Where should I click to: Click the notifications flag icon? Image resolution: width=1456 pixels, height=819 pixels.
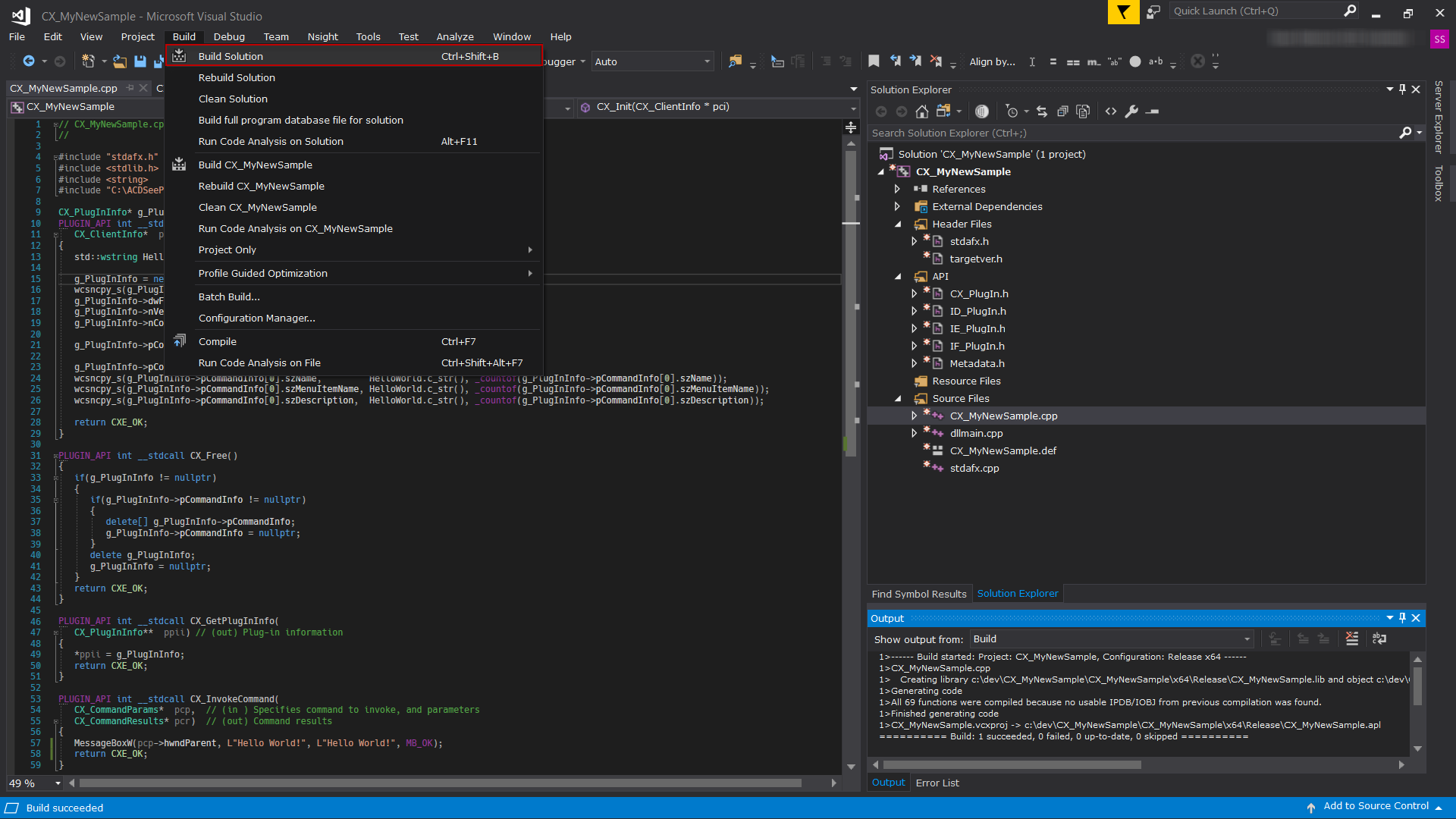(1123, 11)
